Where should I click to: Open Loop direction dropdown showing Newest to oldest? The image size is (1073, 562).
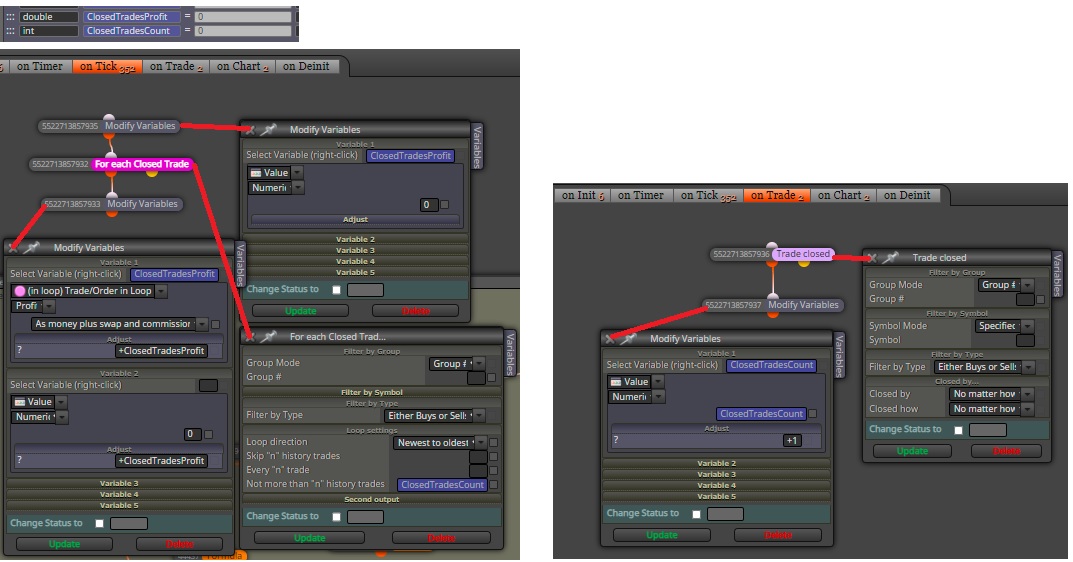click(439, 443)
